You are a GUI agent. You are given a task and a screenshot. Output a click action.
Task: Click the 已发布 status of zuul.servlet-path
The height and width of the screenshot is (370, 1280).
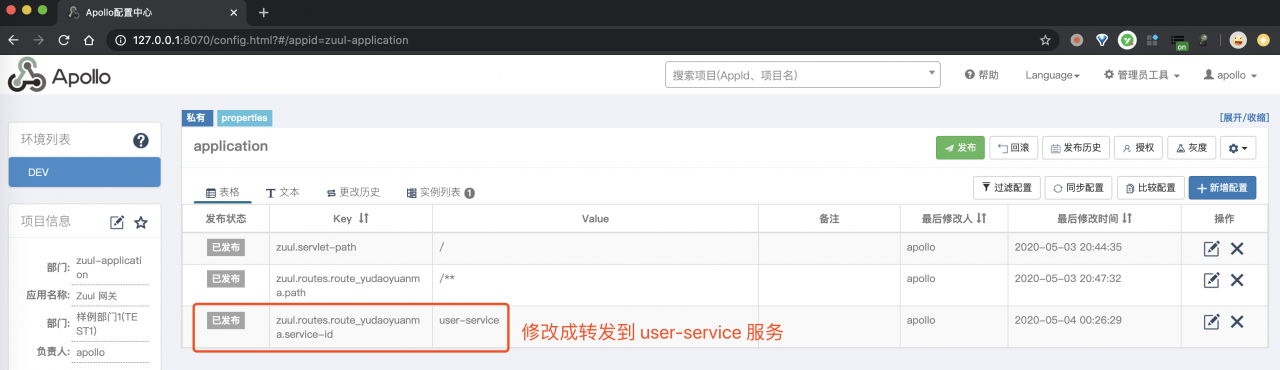[225, 248]
